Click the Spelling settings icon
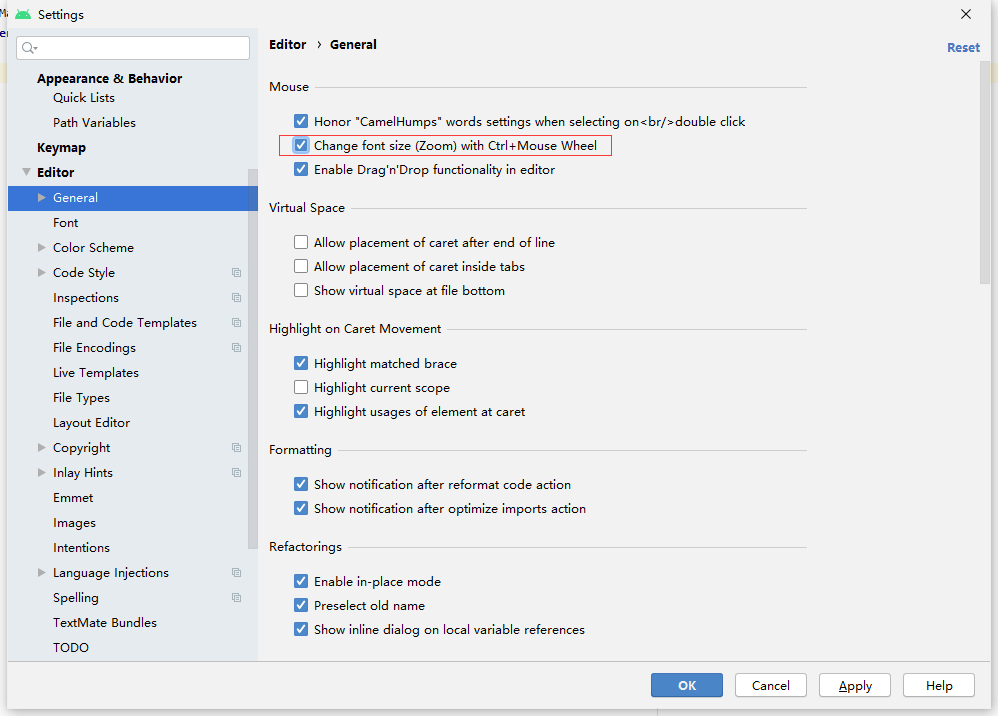 click(x=236, y=597)
